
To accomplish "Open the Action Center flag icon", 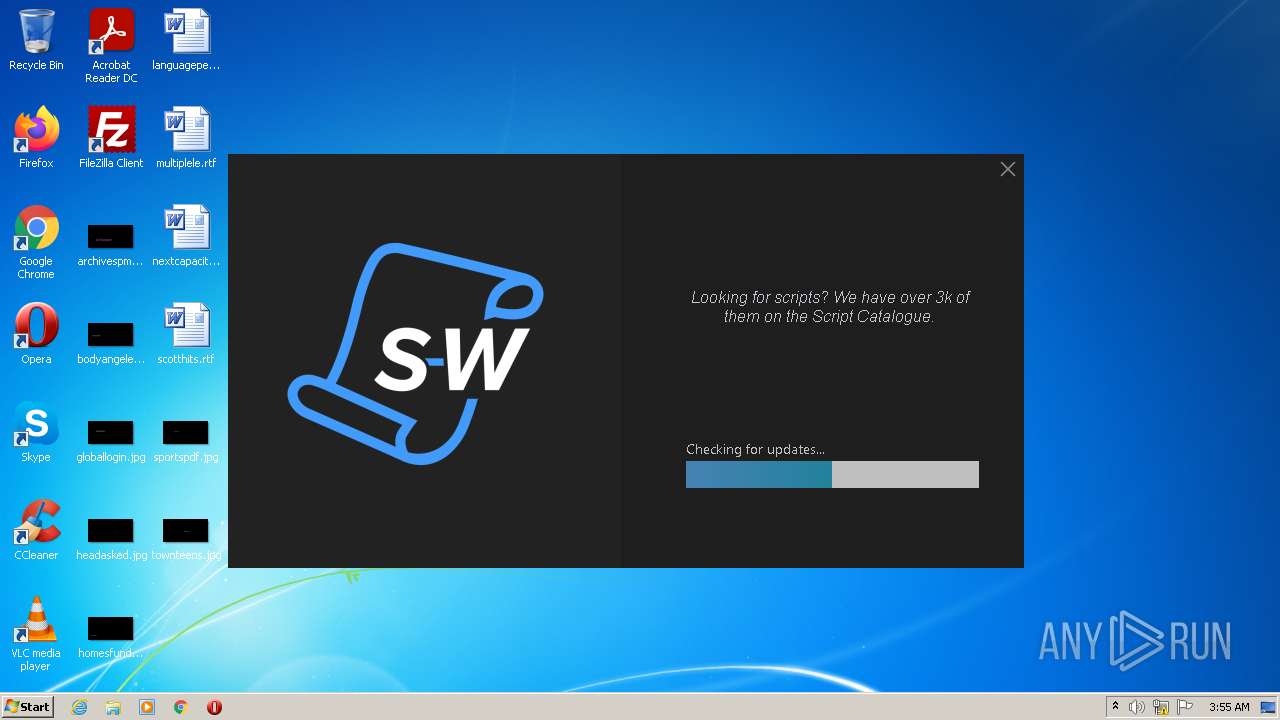I will pos(1185,707).
